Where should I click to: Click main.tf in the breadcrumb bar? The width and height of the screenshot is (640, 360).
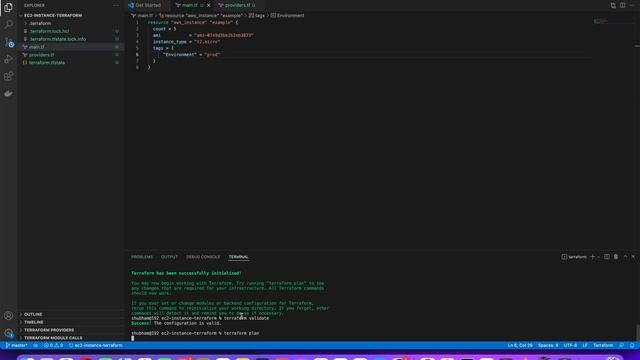(142, 16)
